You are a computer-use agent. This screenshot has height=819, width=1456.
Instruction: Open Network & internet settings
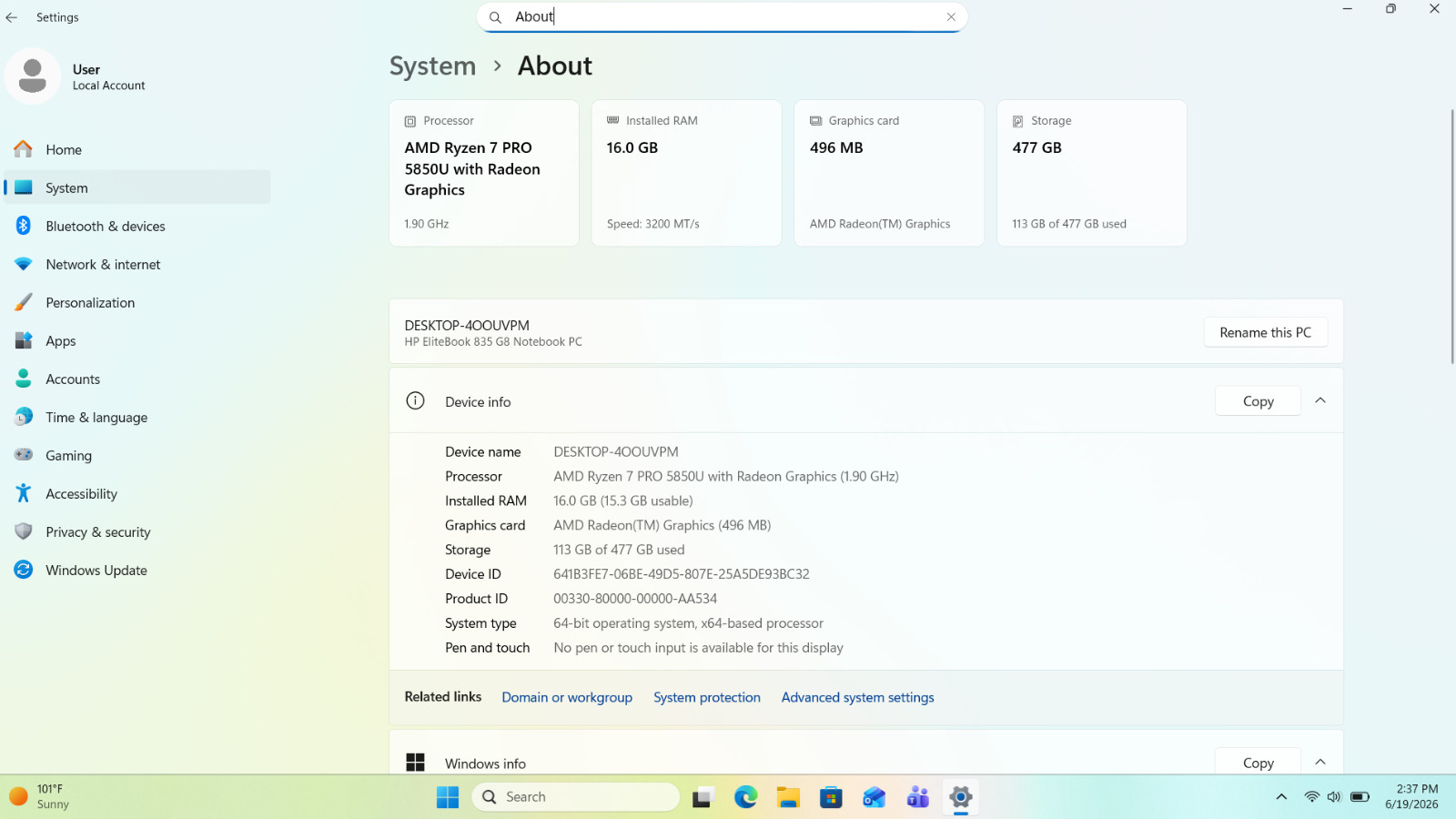tap(137, 265)
